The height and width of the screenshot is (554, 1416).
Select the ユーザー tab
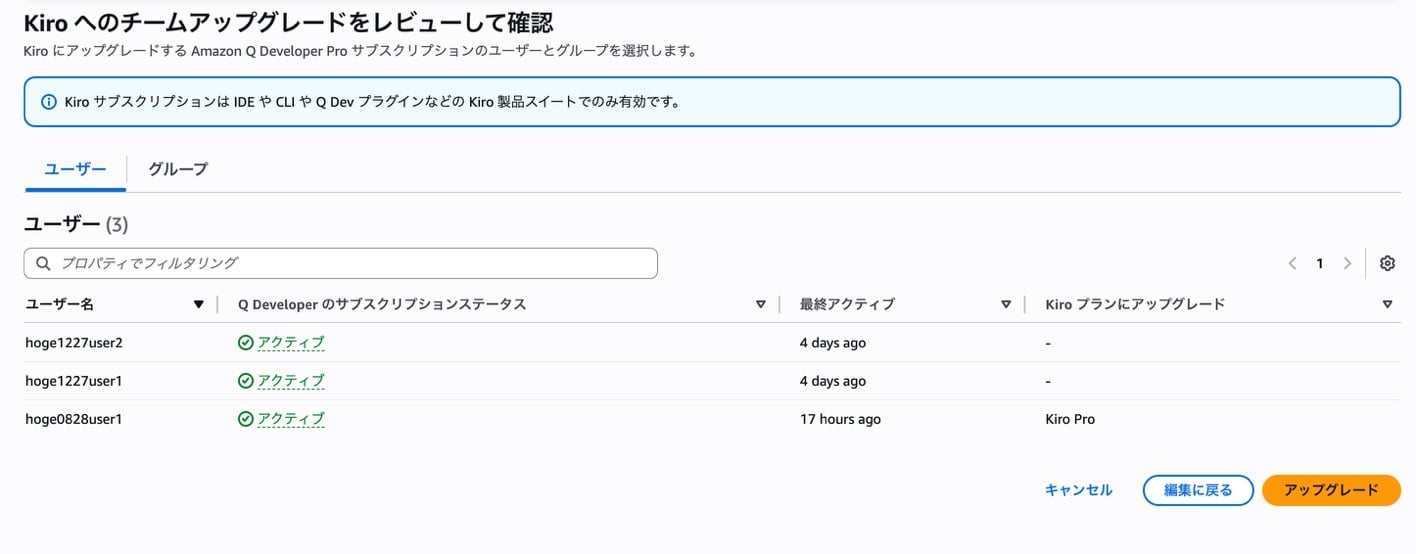75,169
